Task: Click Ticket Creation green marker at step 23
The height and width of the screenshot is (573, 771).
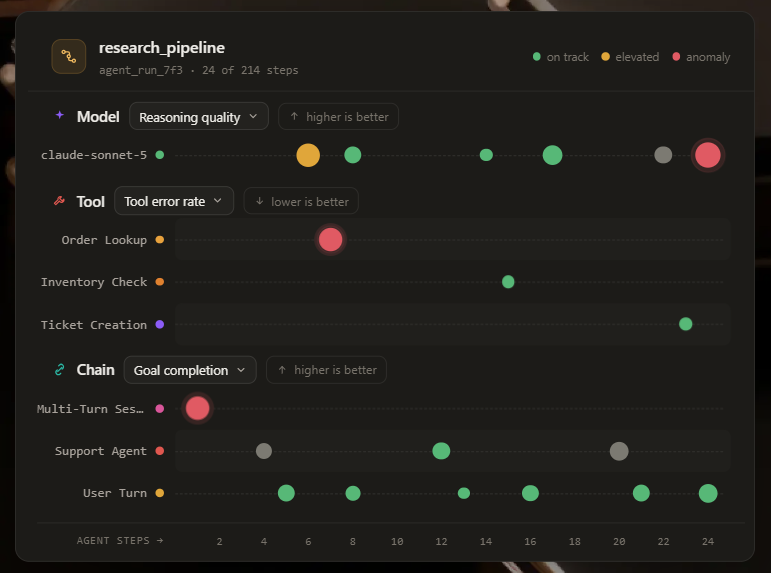Action: point(685,324)
